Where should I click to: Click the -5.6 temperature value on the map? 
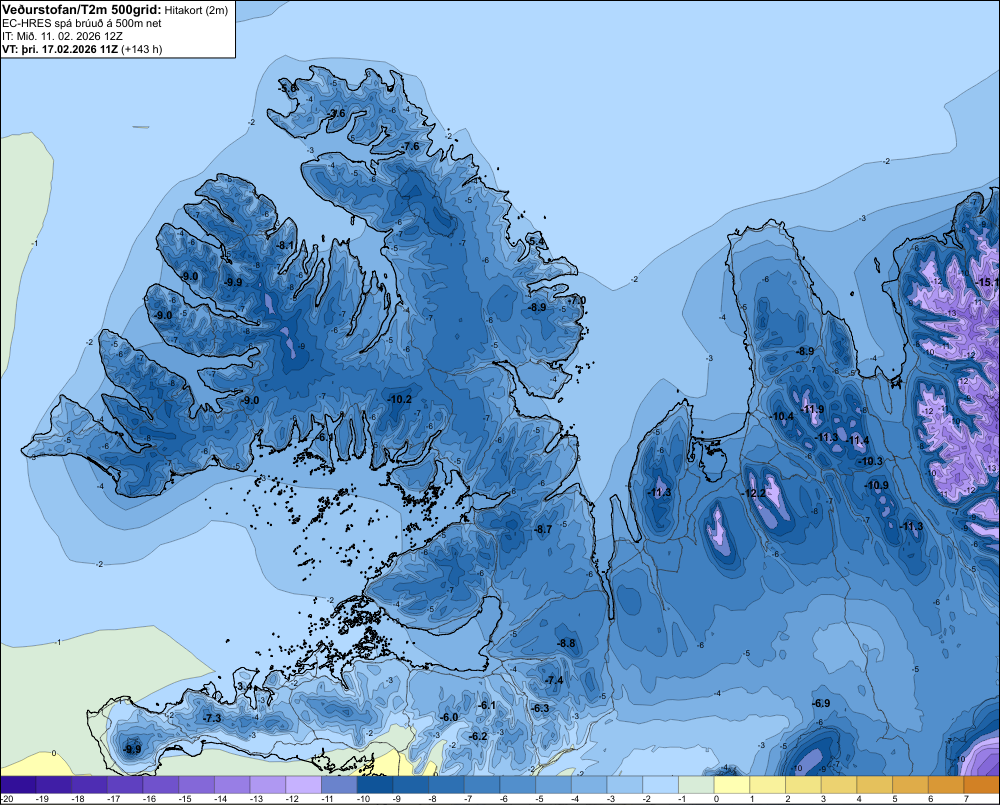tap(288, 87)
